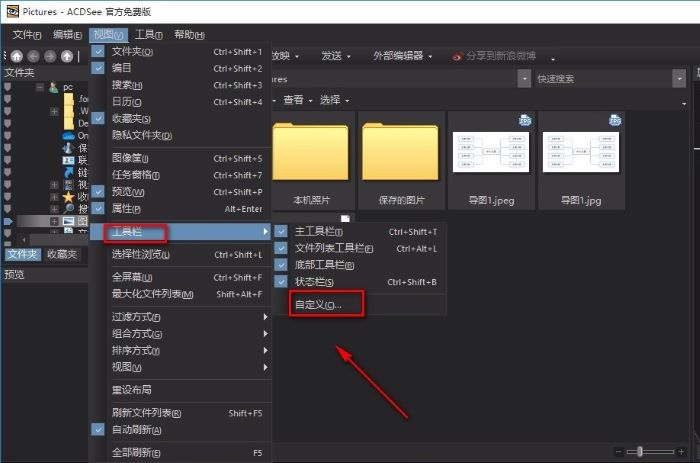Screen dimensions: 700x463
Task: Select 最大化文件列表 menu entry
Action: pos(181,294)
